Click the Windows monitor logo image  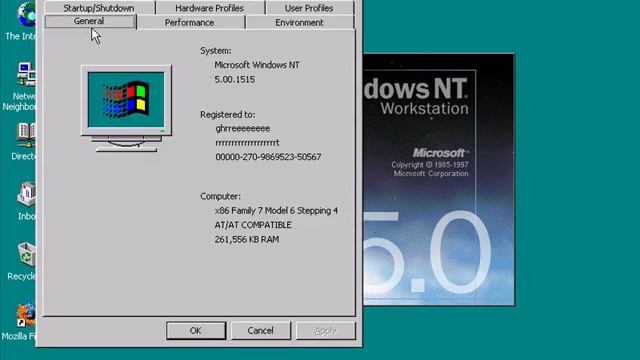(x=126, y=109)
